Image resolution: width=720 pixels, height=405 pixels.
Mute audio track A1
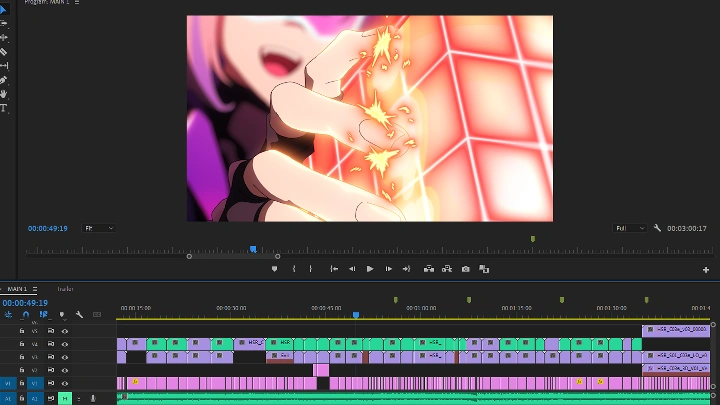[65, 399]
